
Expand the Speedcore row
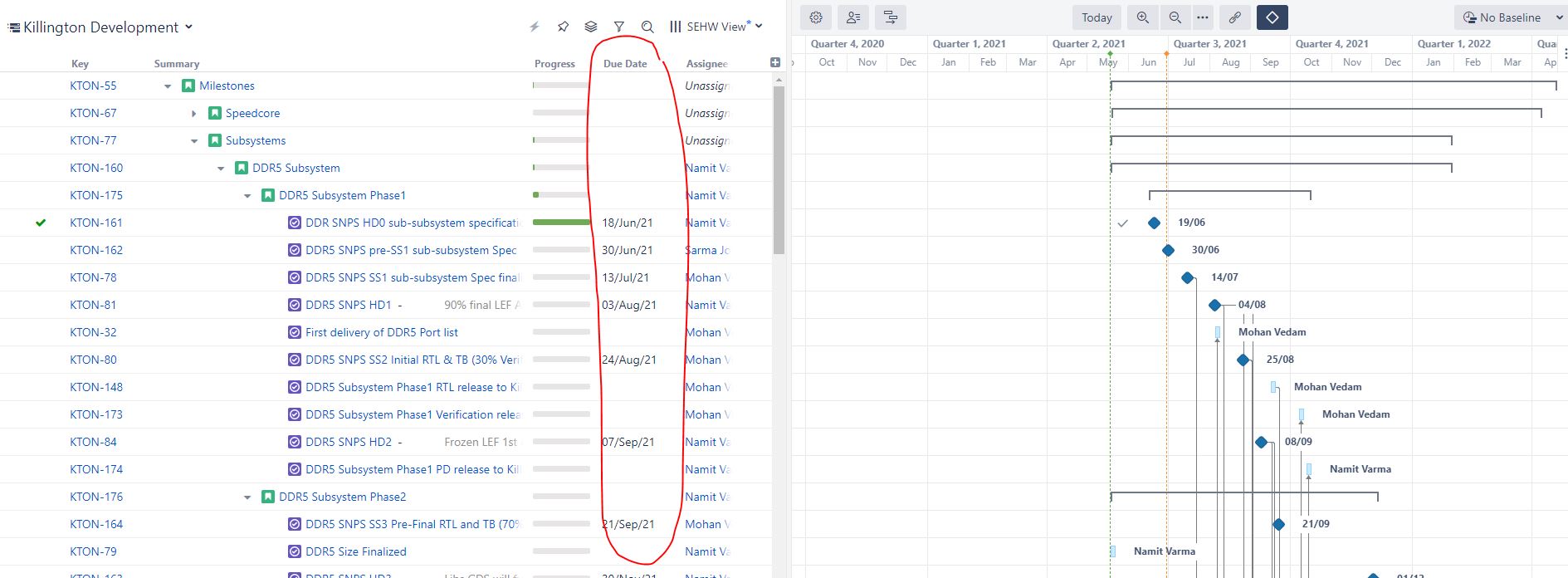click(194, 114)
